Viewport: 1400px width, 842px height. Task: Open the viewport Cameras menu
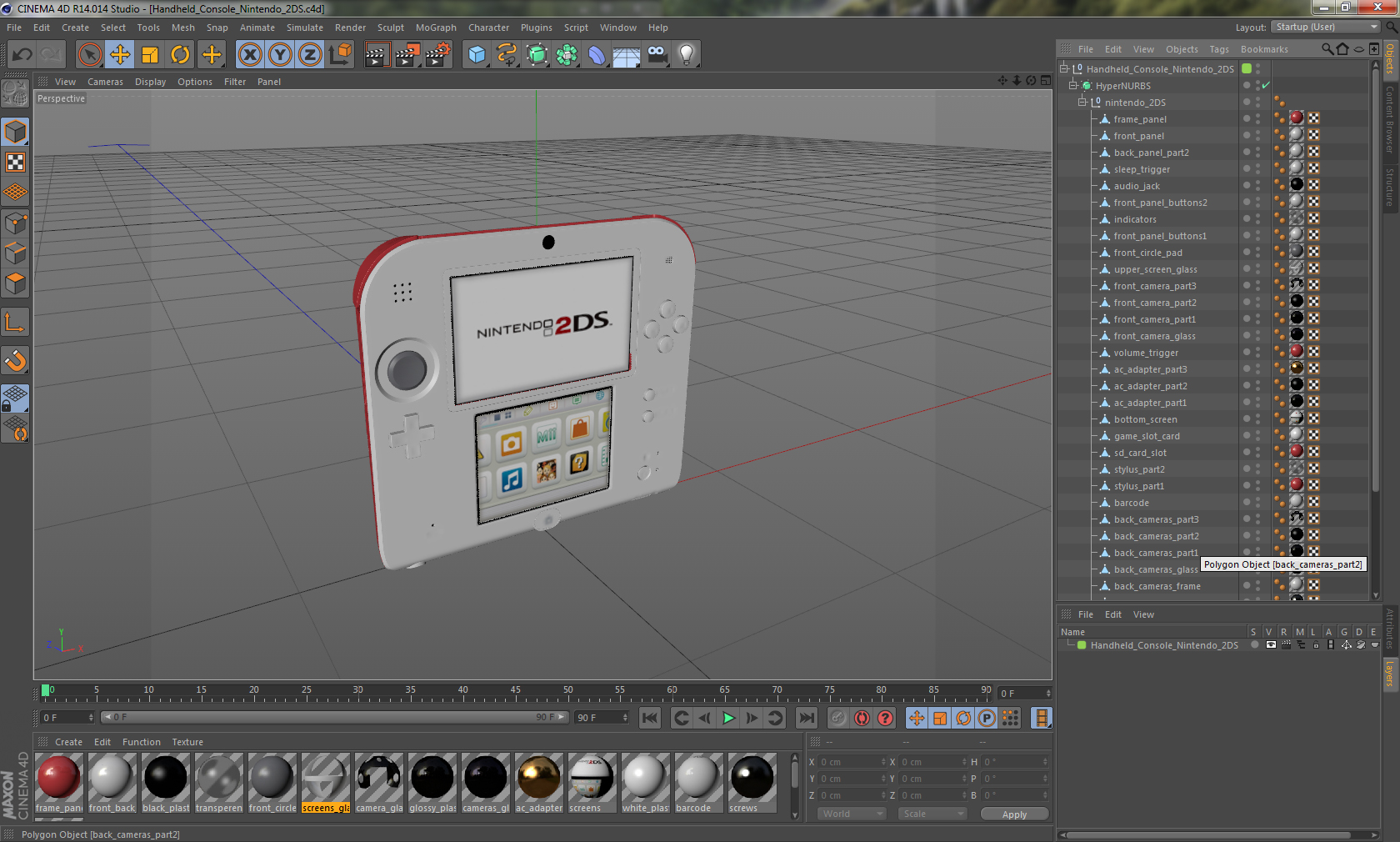(x=105, y=82)
